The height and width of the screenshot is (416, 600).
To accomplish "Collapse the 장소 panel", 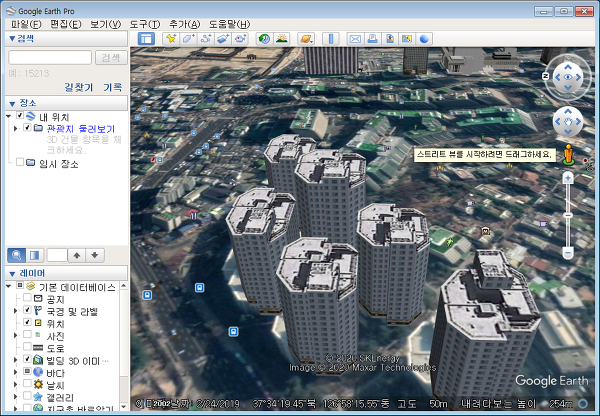I will tap(12, 104).
